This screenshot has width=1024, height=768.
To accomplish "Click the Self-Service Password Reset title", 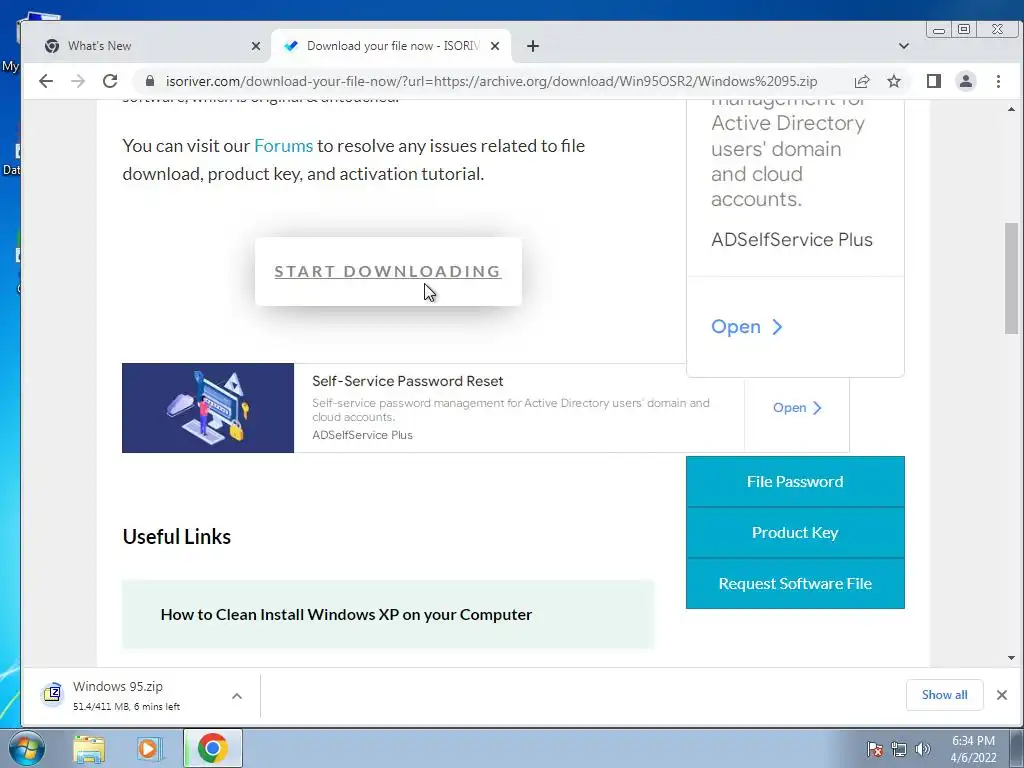I will click(x=408, y=381).
